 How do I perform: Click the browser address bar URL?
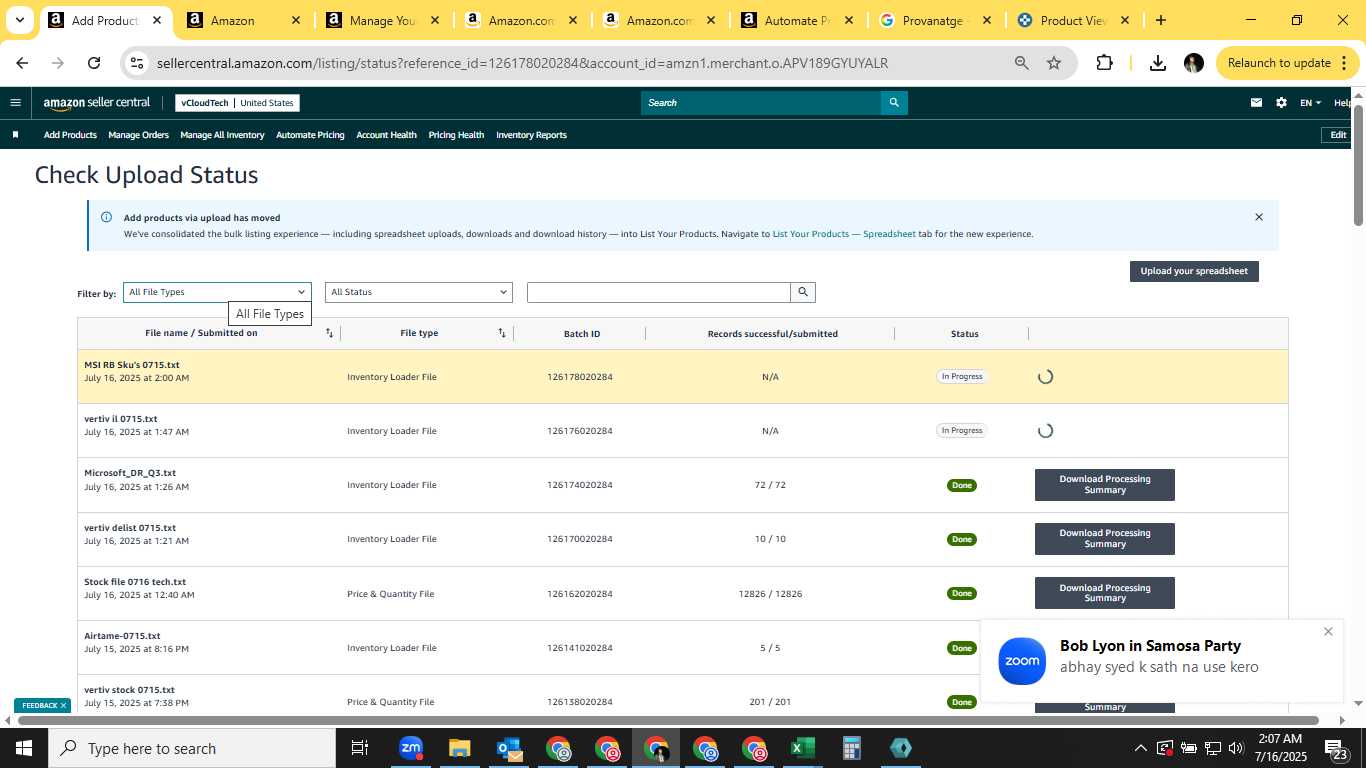522,63
